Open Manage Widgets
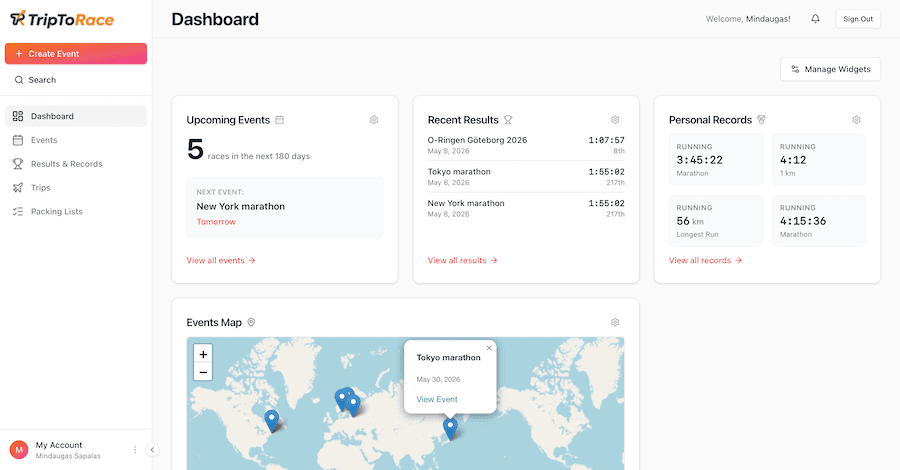Viewport: 900px width, 470px height. coord(830,69)
